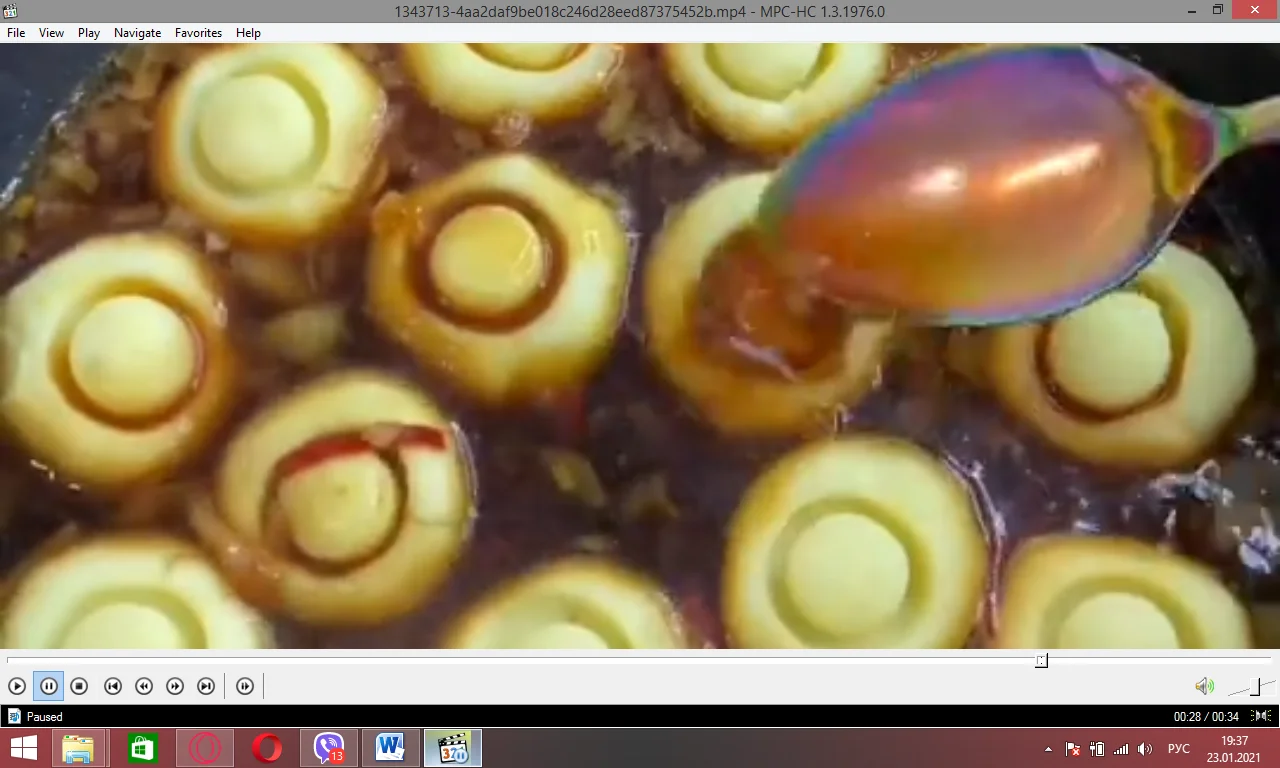Open the Help menu
The height and width of the screenshot is (768, 1280).
(248, 33)
